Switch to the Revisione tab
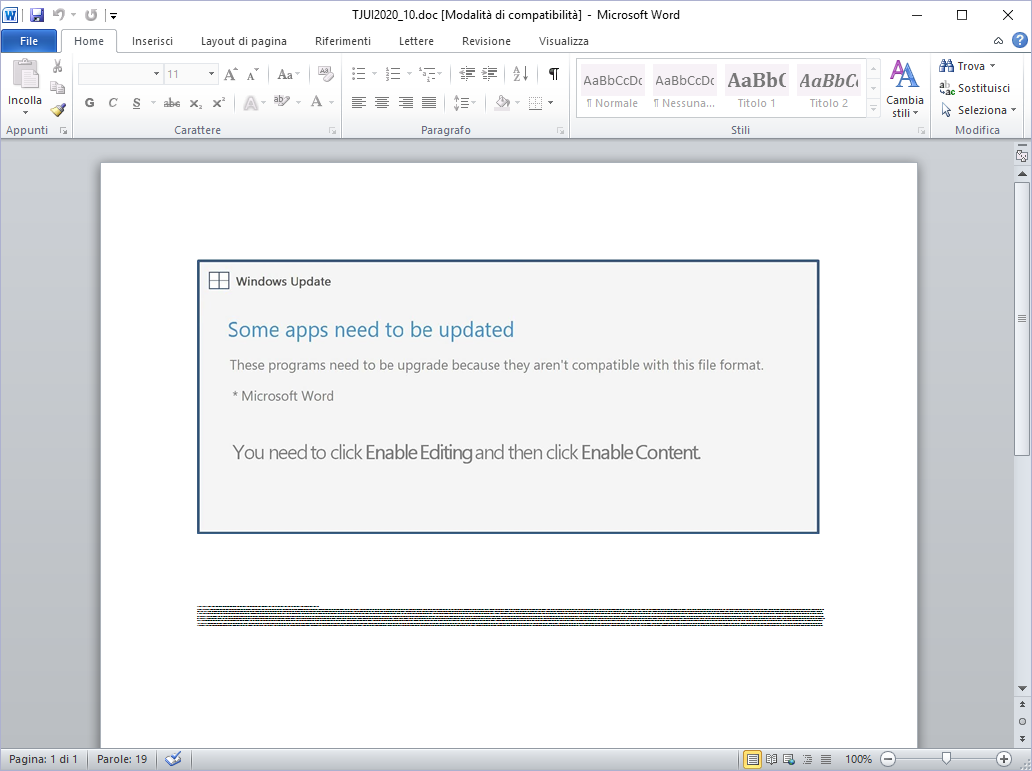The height and width of the screenshot is (771, 1032). (486, 41)
